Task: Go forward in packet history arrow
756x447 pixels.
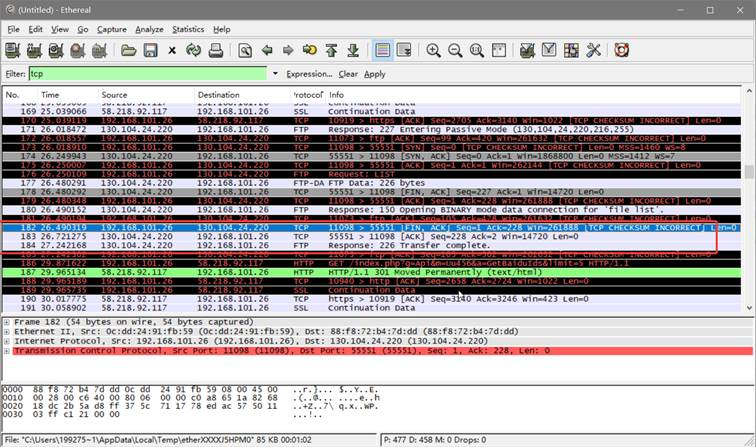Action: (288, 50)
